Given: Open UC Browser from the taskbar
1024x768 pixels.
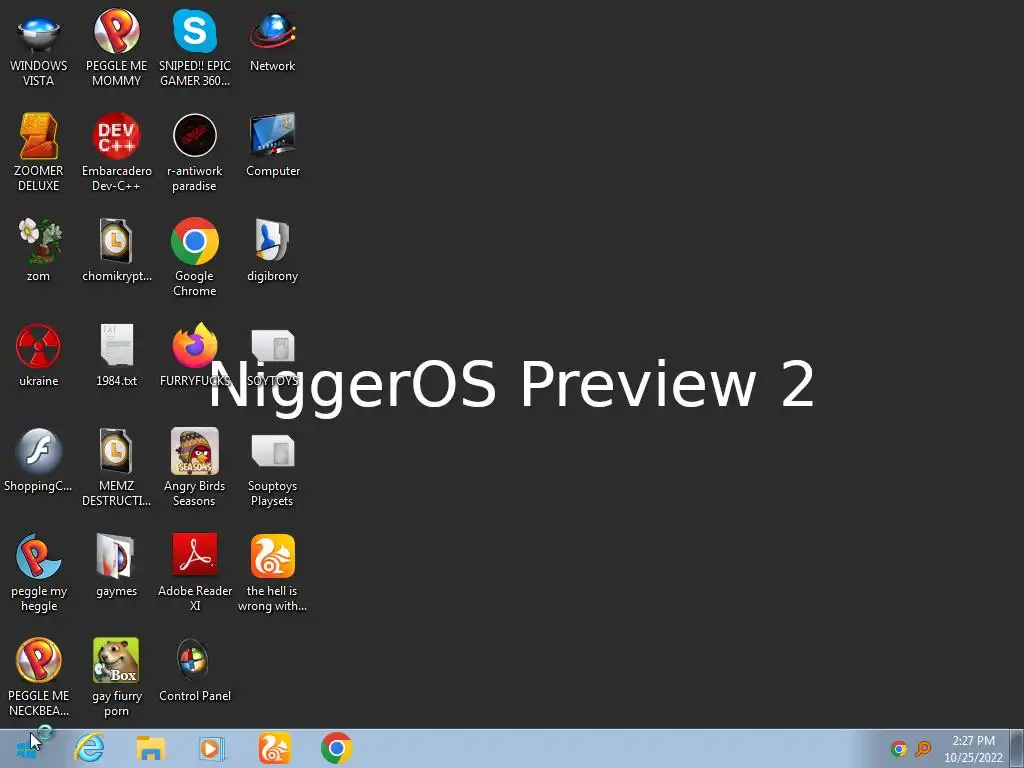Looking at the screenshot, I should 274,748.
